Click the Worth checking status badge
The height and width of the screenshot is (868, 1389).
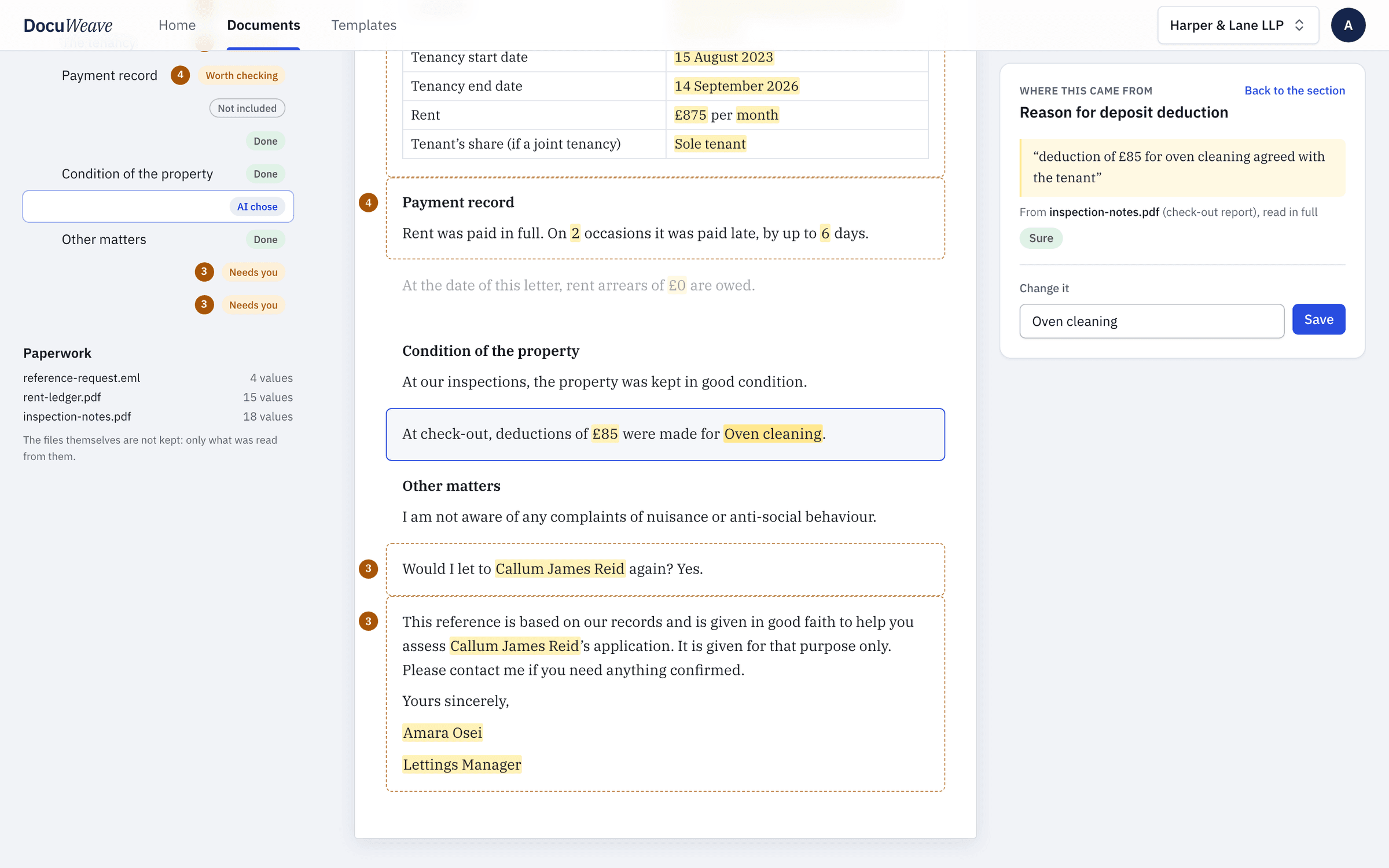click(241, 75)
